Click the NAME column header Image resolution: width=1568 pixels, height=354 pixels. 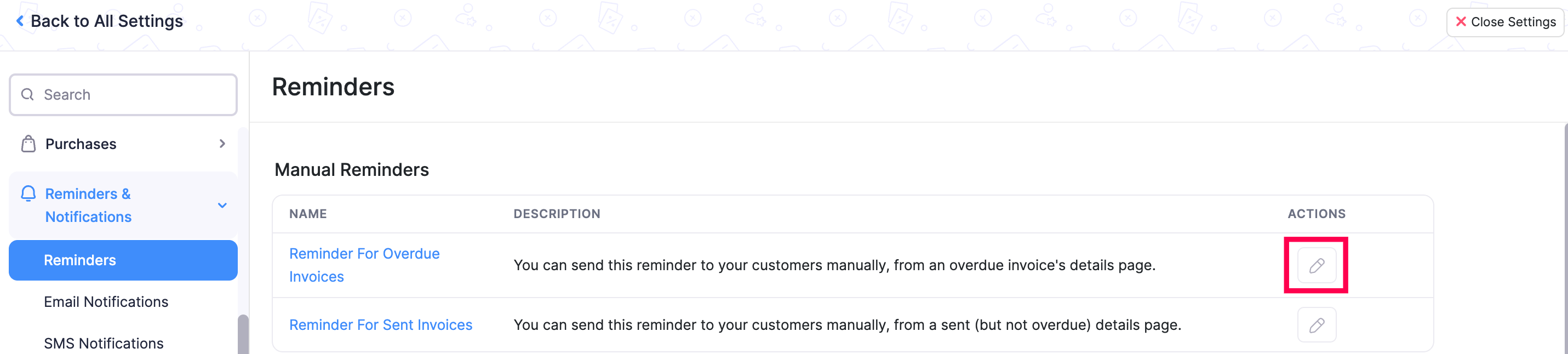click(x=308, y=214)
